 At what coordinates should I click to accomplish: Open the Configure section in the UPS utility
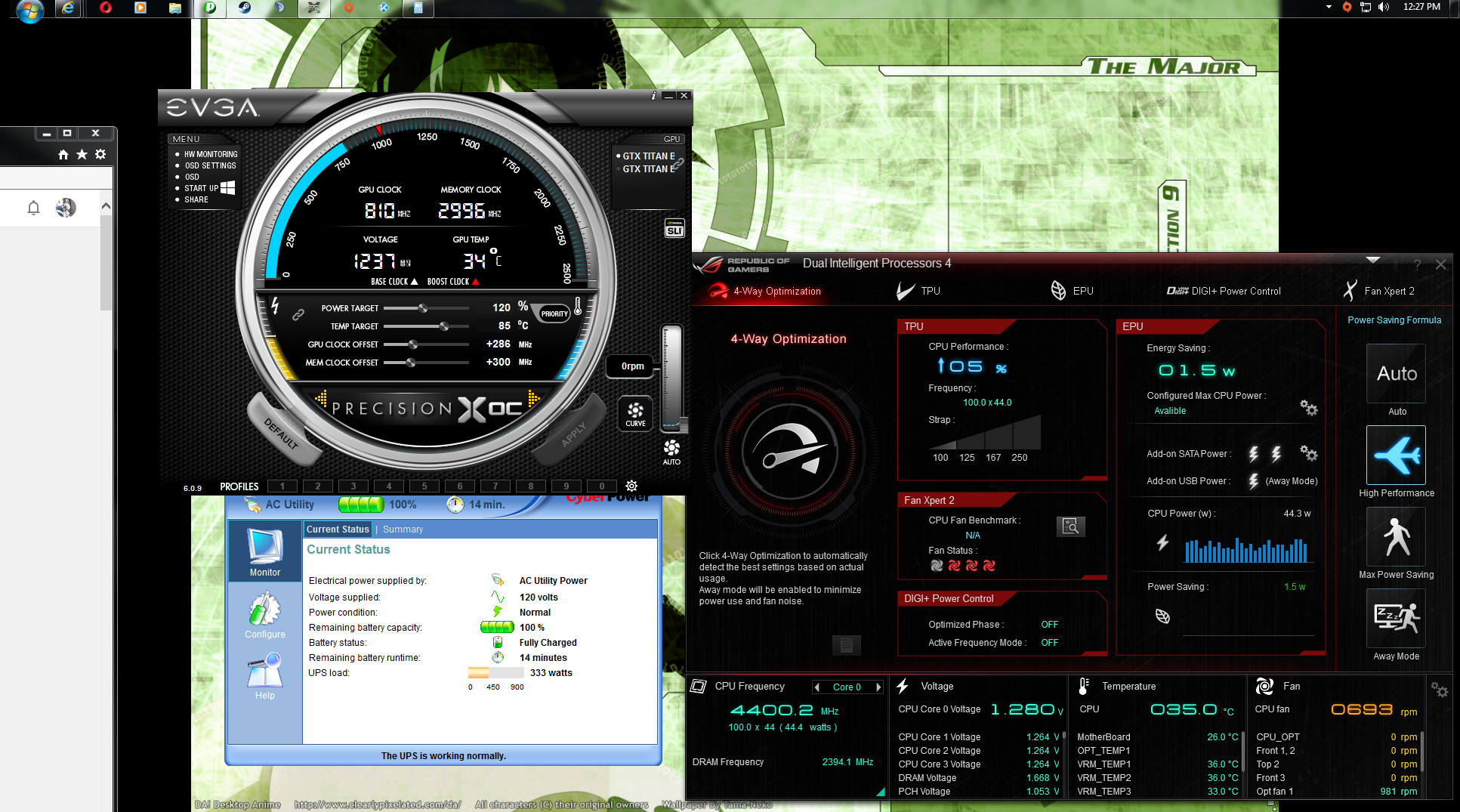(x=265, y=615)
